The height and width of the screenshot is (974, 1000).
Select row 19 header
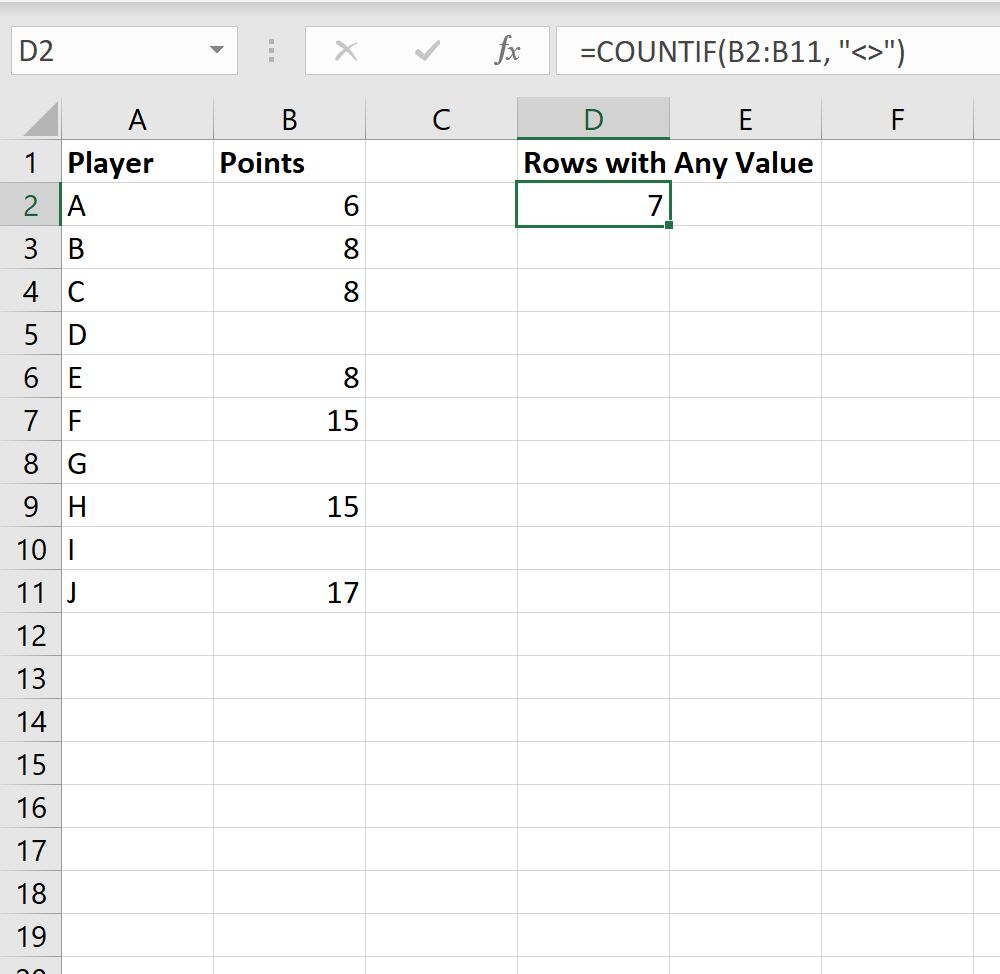tap(31, 936)
